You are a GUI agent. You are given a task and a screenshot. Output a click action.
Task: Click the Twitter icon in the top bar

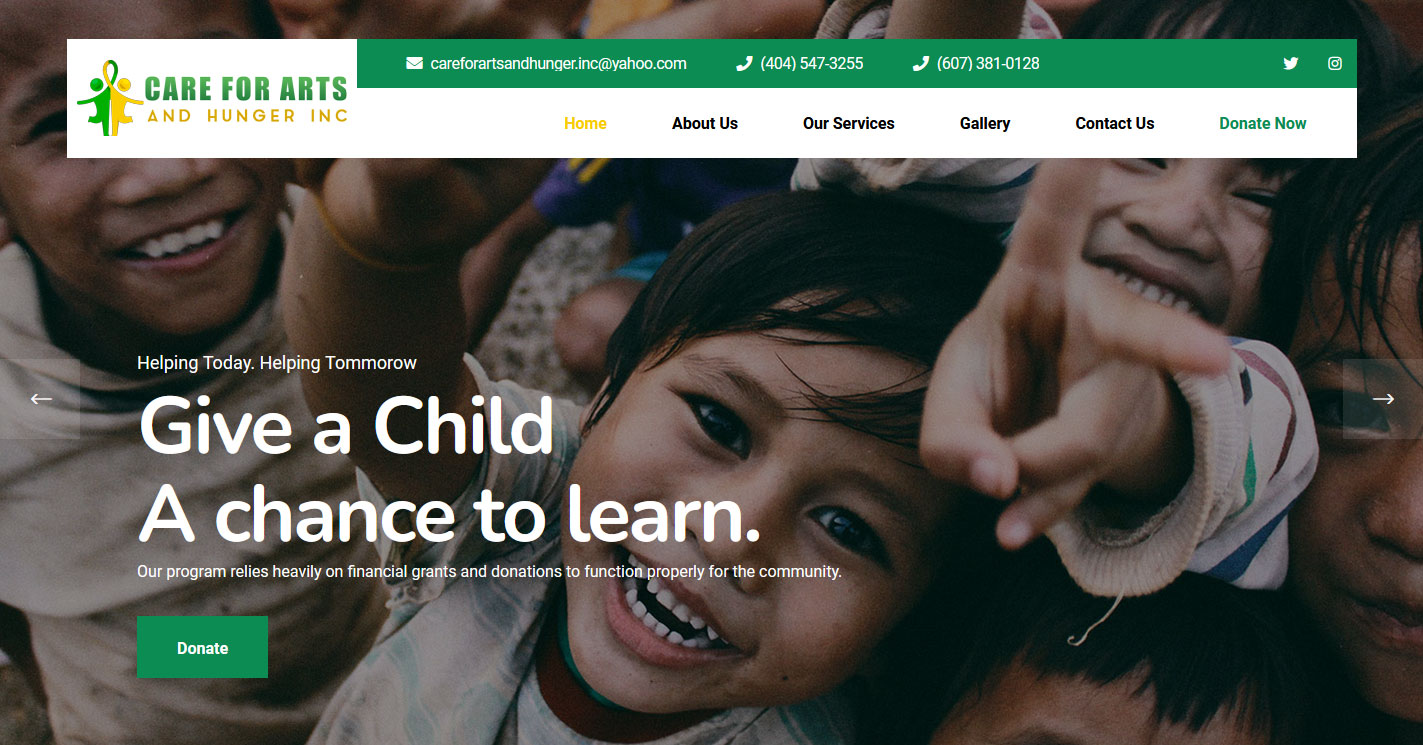(x=1291, y=63)
